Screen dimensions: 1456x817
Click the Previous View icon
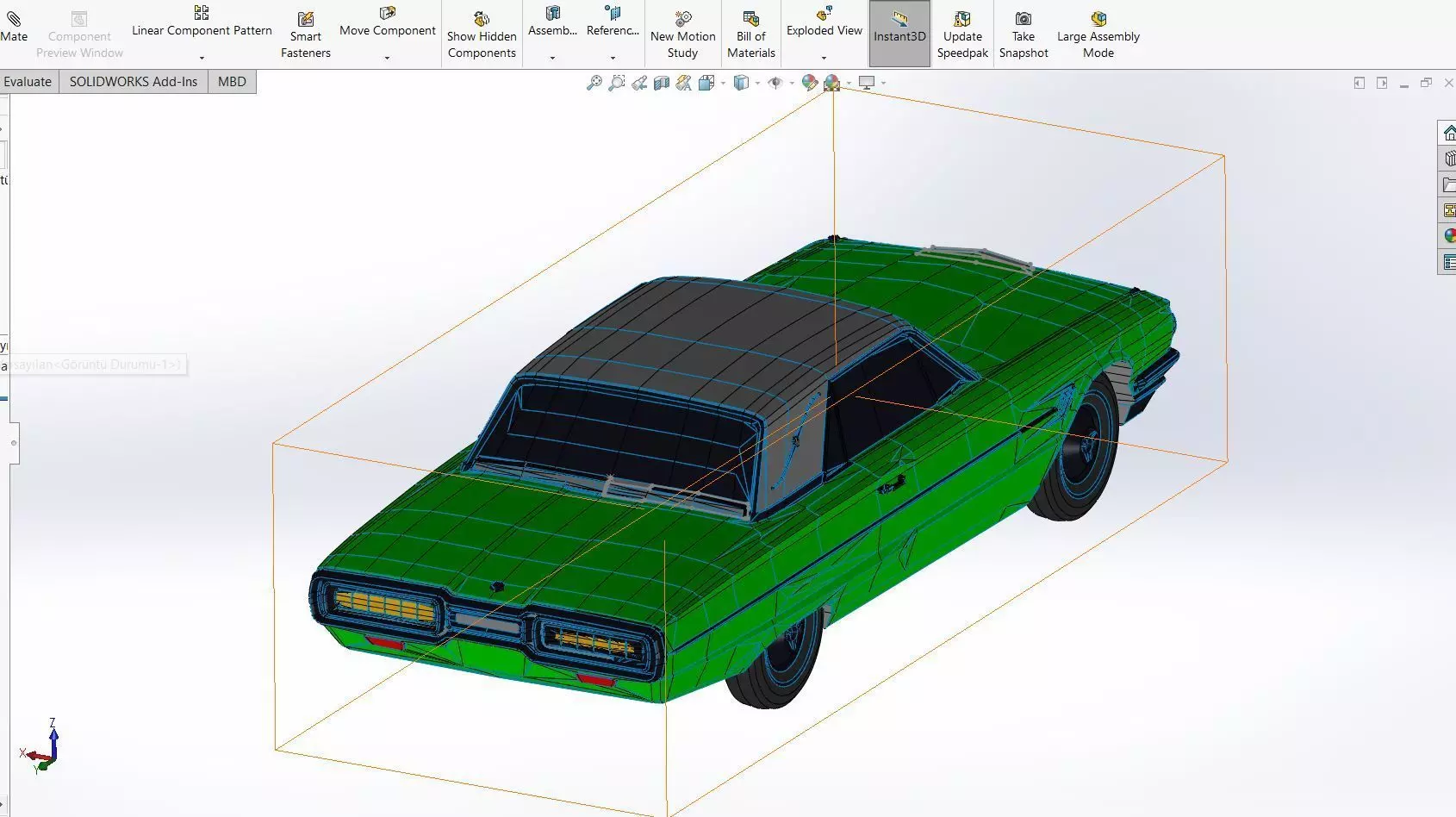(639, 83)
